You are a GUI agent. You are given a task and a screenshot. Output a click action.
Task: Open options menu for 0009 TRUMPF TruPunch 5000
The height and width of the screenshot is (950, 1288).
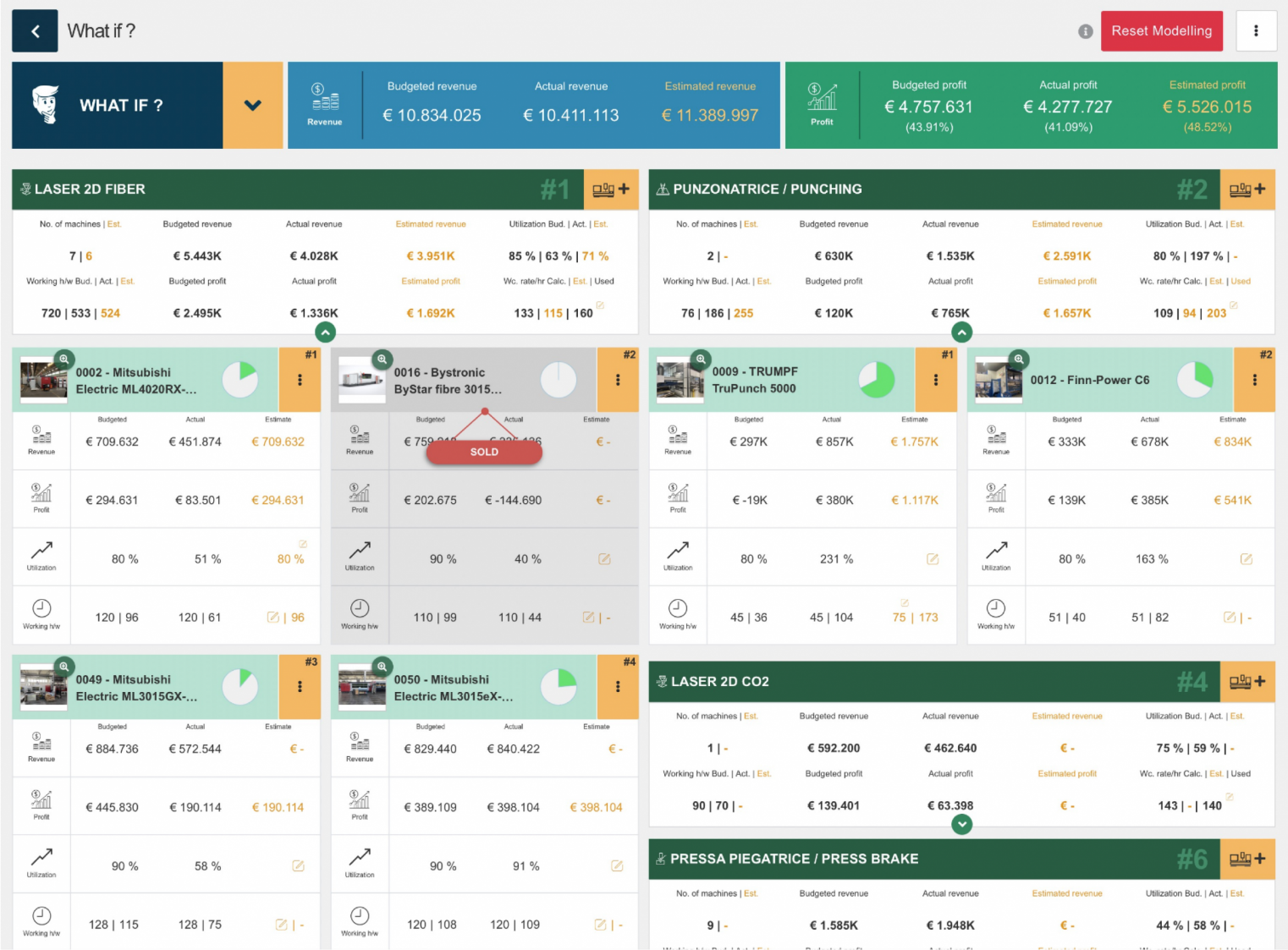(x=936, y=380)
